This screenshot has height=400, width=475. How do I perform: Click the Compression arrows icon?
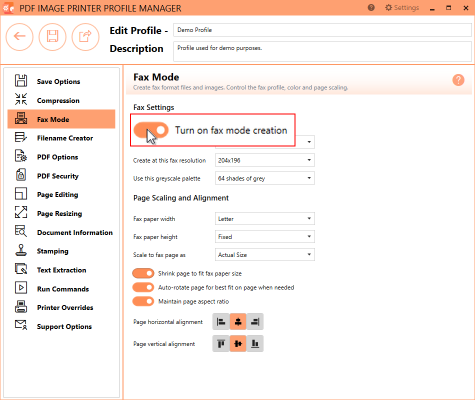coord(21,100)
